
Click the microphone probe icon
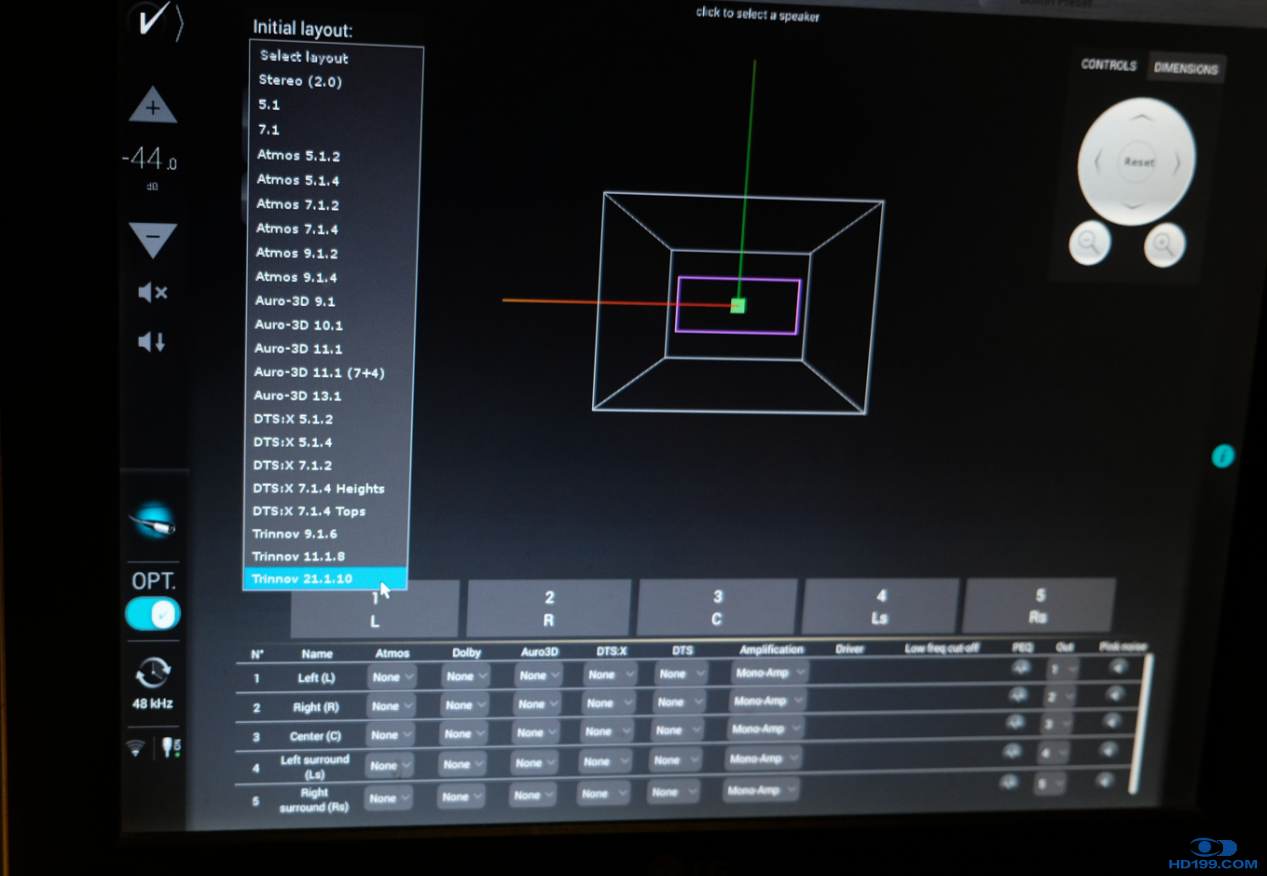[152, 522]
